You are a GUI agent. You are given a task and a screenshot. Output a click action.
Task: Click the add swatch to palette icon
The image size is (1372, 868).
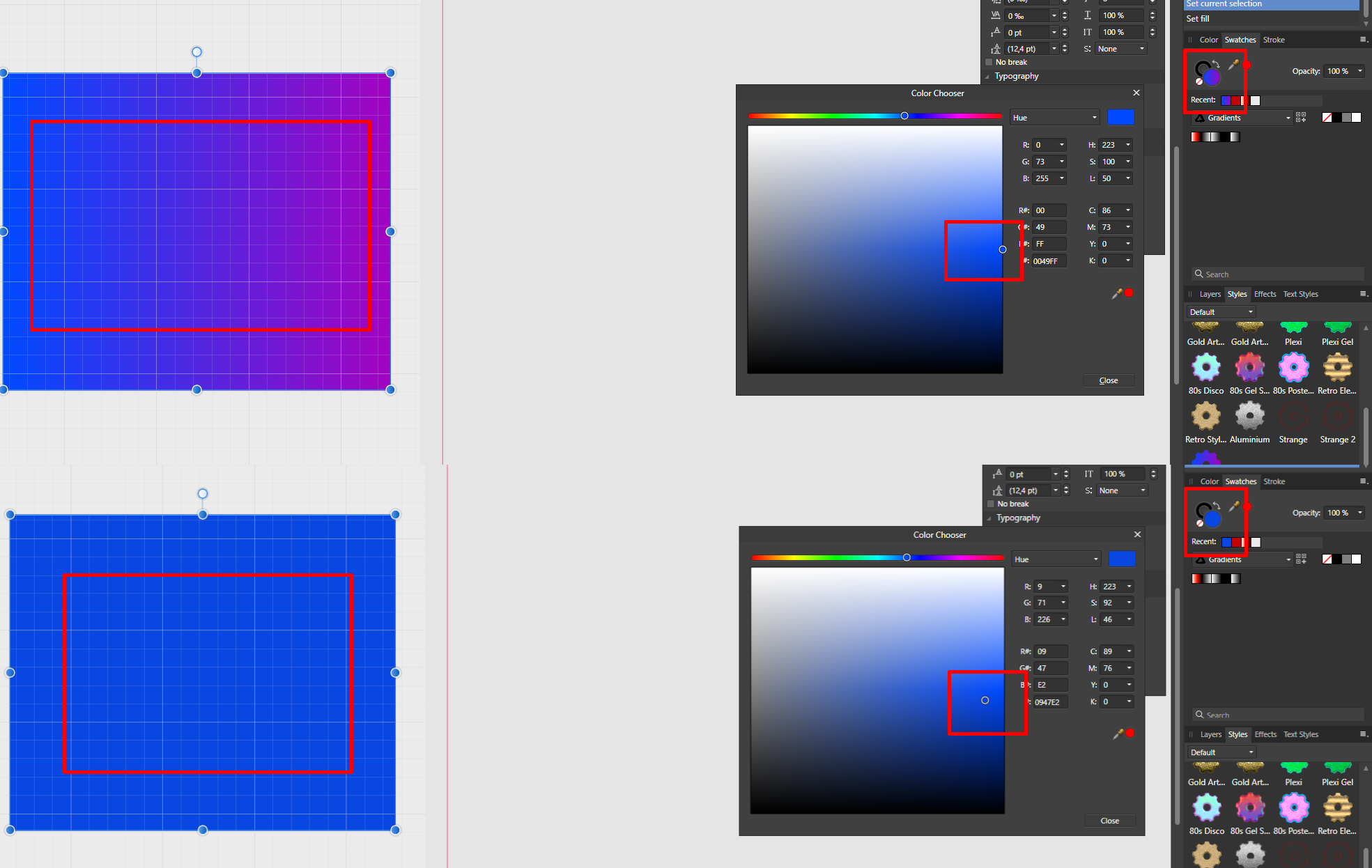pos(1300,116)
